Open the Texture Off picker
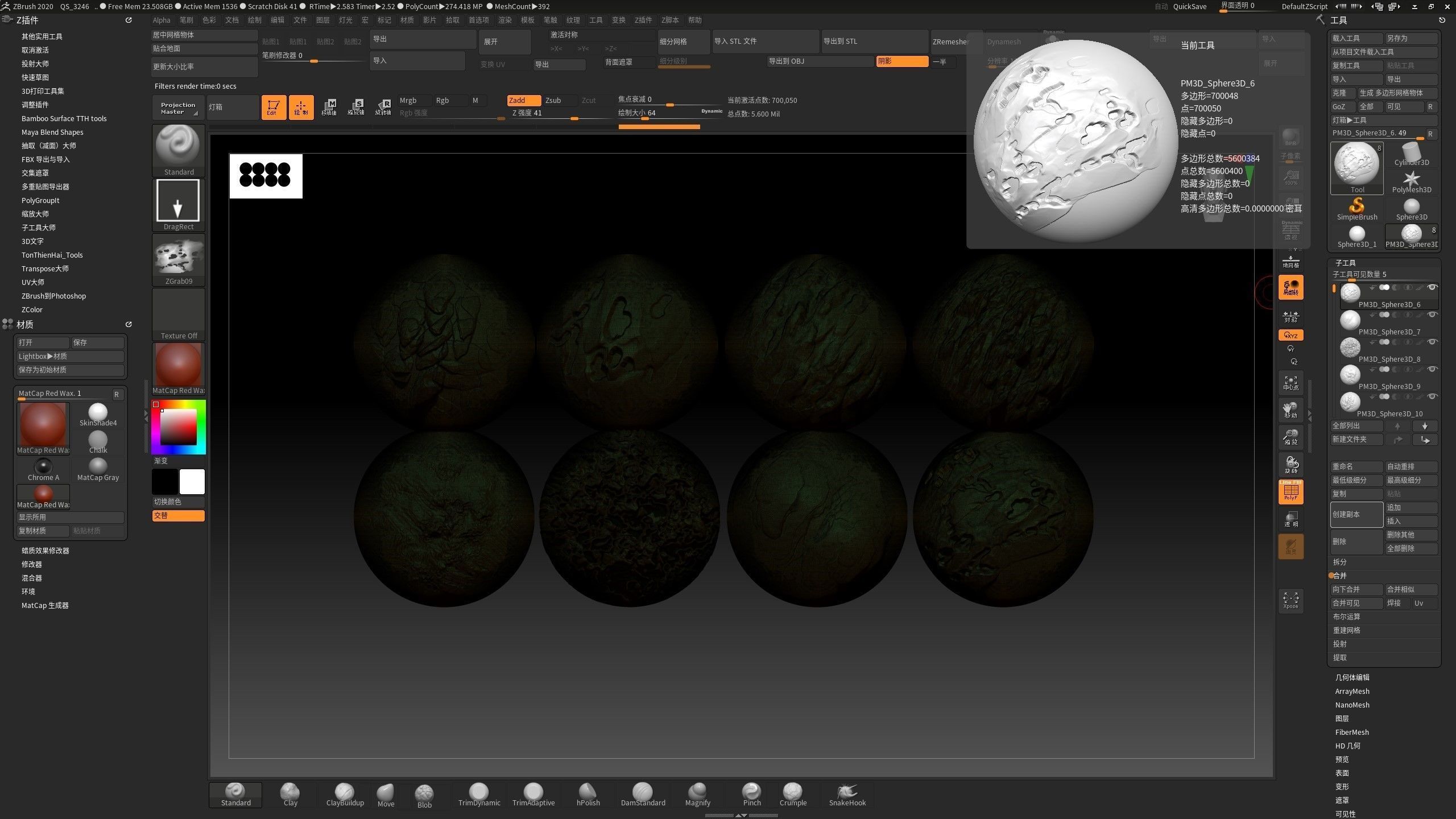The height and width of the screenshot is (819, 1456). pos(179,315)
